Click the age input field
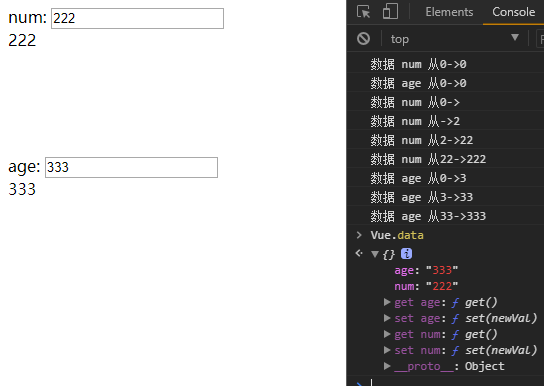Viewport: 544px width, 386px height. pos(131,168)
